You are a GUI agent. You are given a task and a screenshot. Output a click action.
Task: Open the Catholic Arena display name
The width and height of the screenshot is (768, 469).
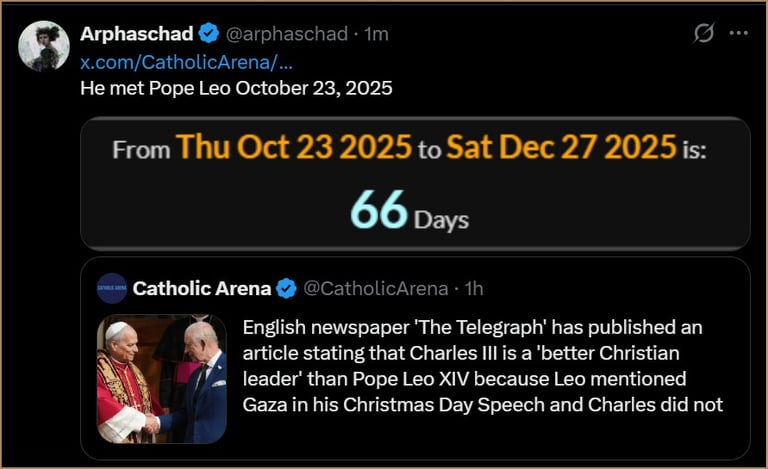202,289
